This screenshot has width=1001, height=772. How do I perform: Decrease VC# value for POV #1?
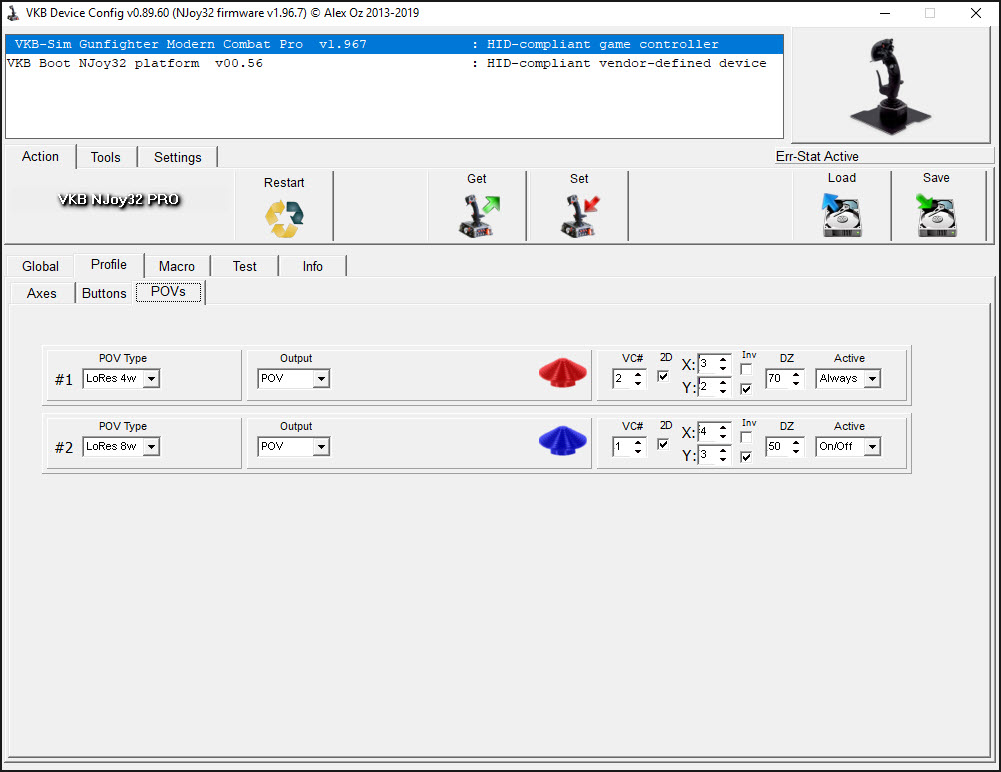coord(638,383)
